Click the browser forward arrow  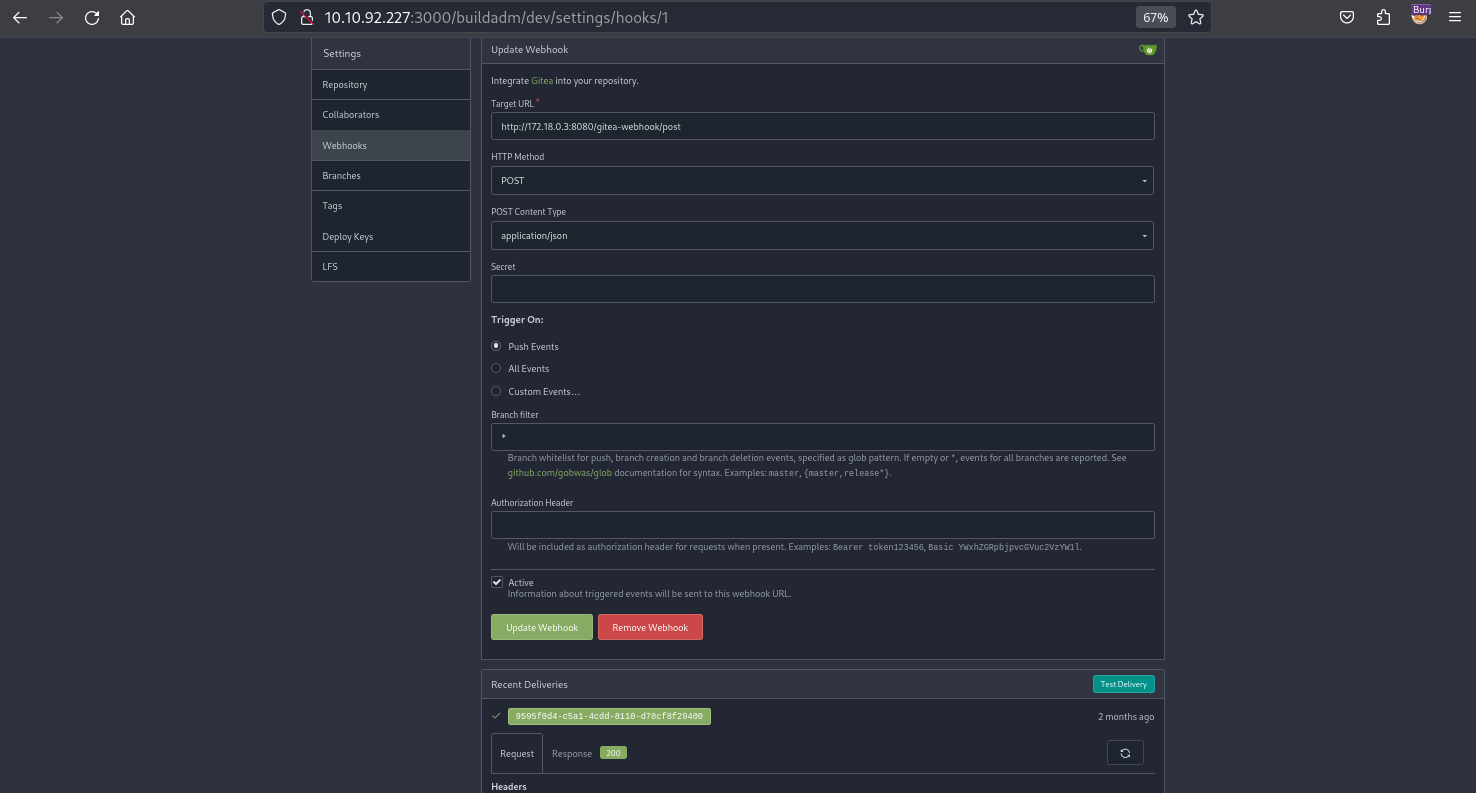(56, 17)
